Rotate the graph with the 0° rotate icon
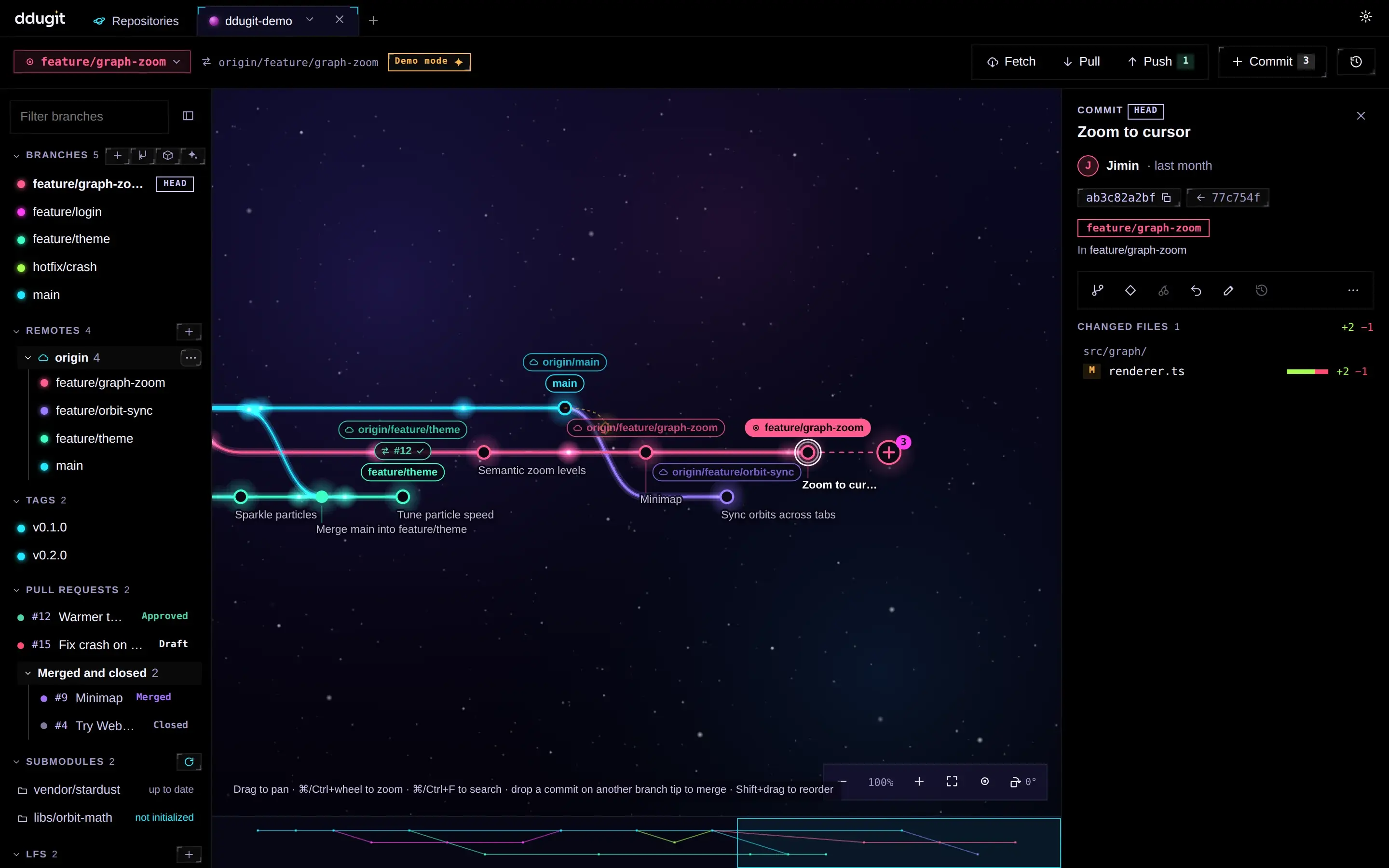 [1023, 782]
